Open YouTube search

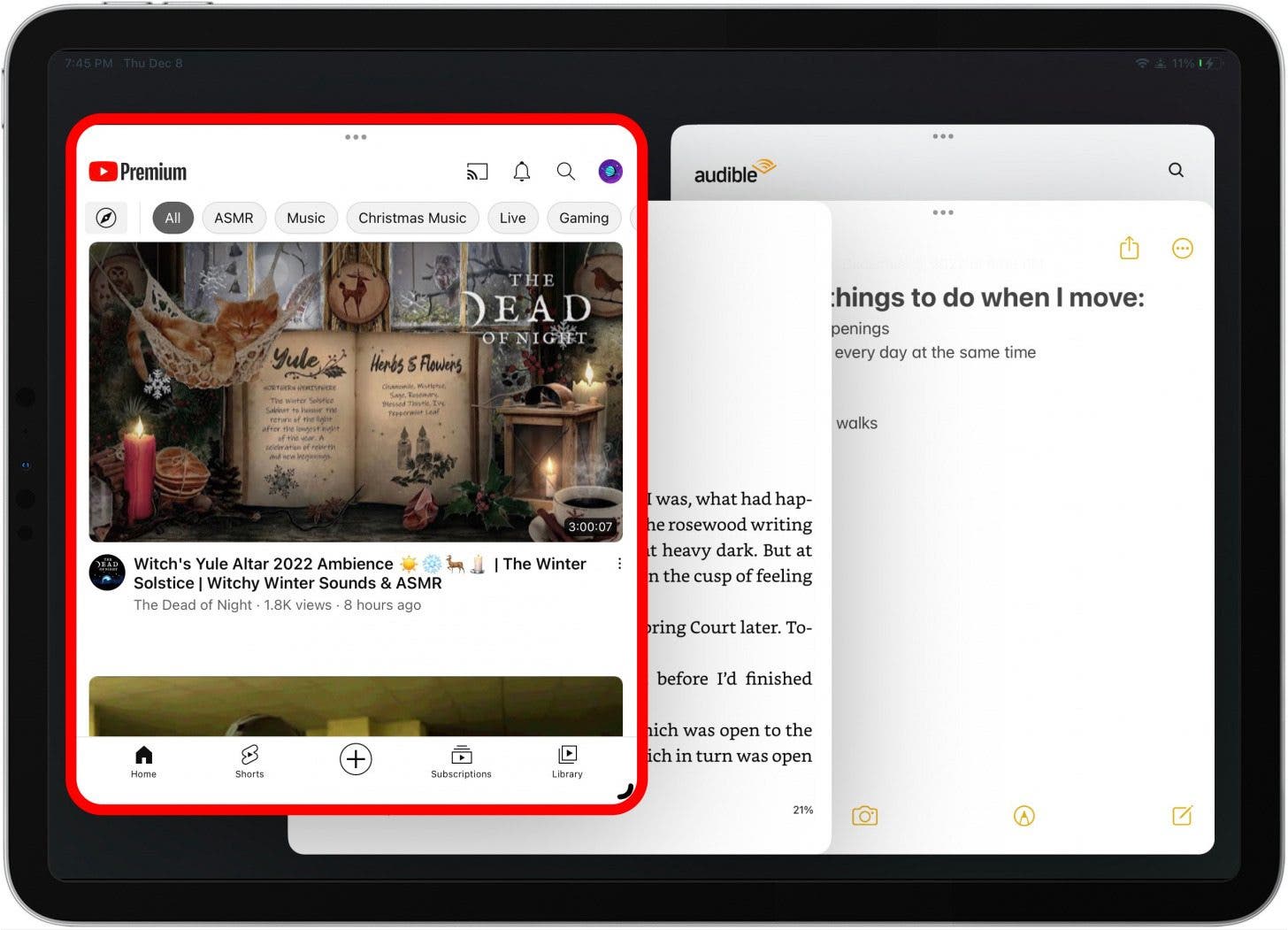click(x=565, y=171)
